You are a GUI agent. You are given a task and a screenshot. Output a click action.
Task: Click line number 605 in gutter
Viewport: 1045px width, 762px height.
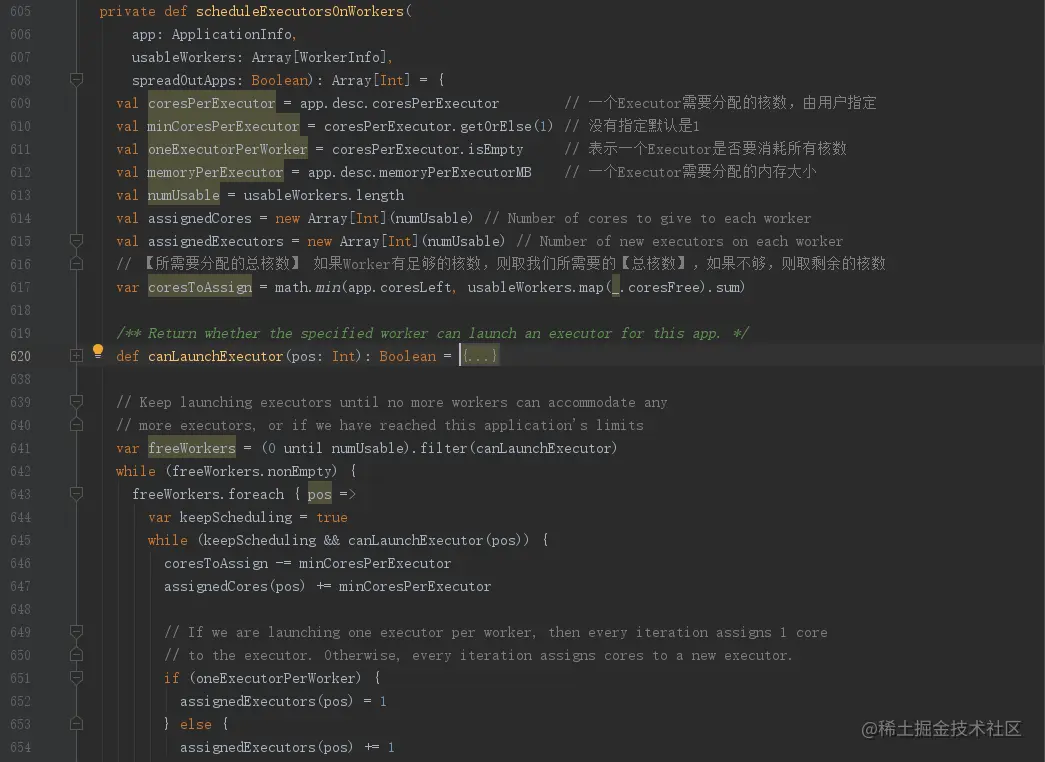coord(21,11)
